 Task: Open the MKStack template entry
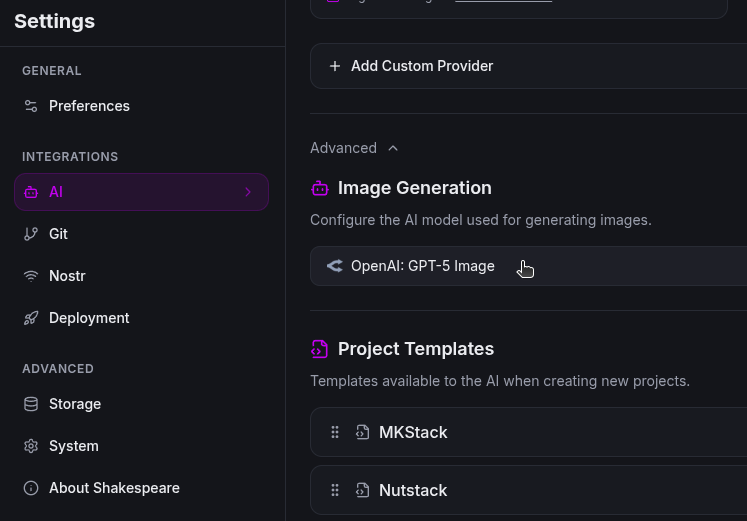[413, 432]
